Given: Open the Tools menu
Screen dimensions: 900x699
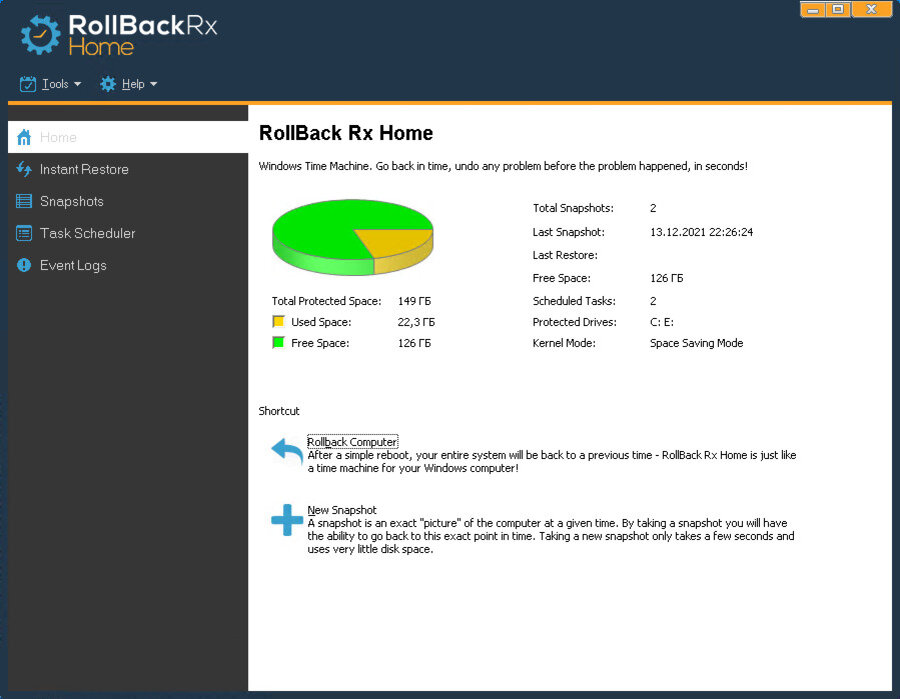Looking at the screenshot, I should point(57,84).
